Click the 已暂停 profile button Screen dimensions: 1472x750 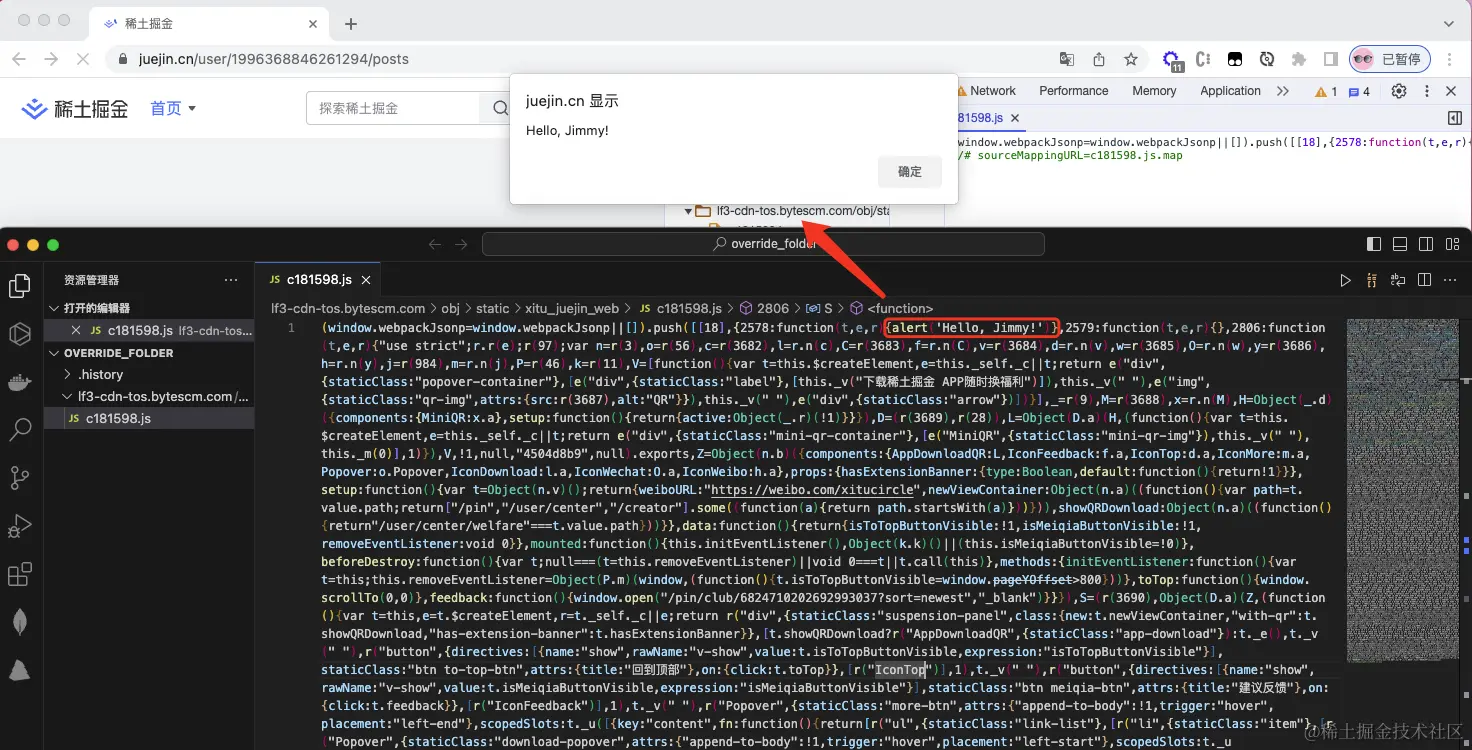(1390, 59)
